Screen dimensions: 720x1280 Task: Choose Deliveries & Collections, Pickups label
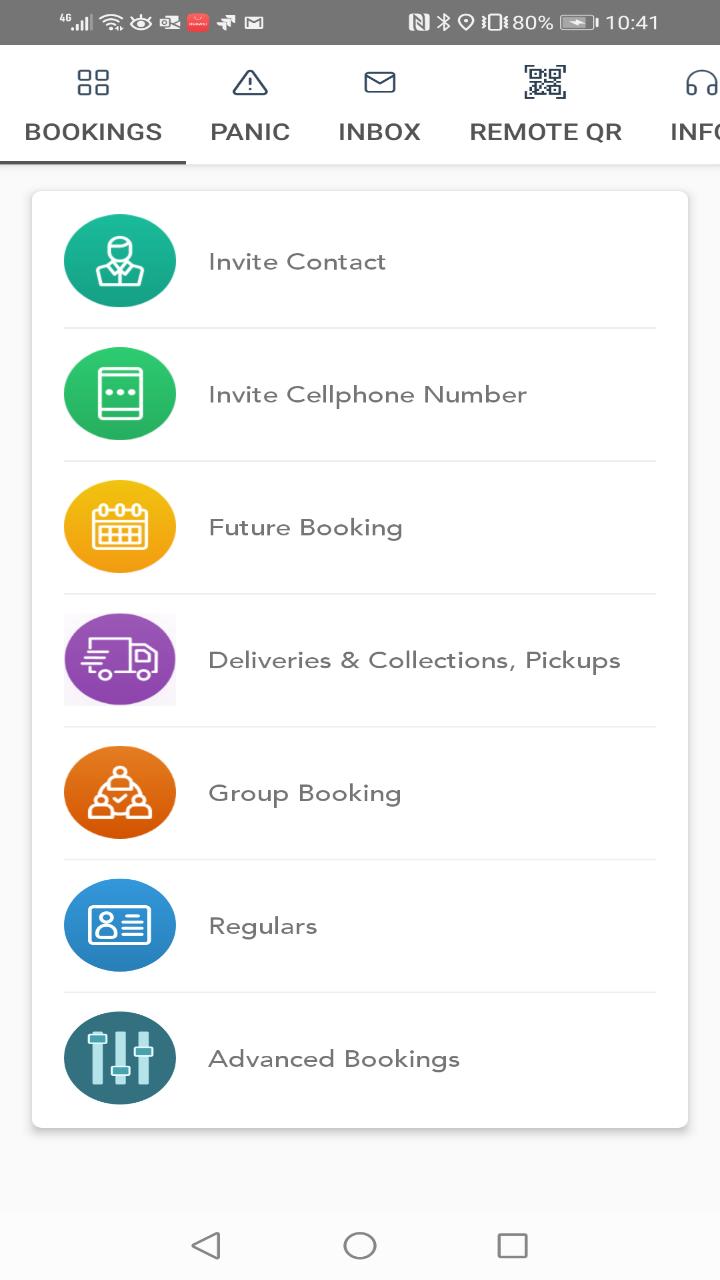414,661
